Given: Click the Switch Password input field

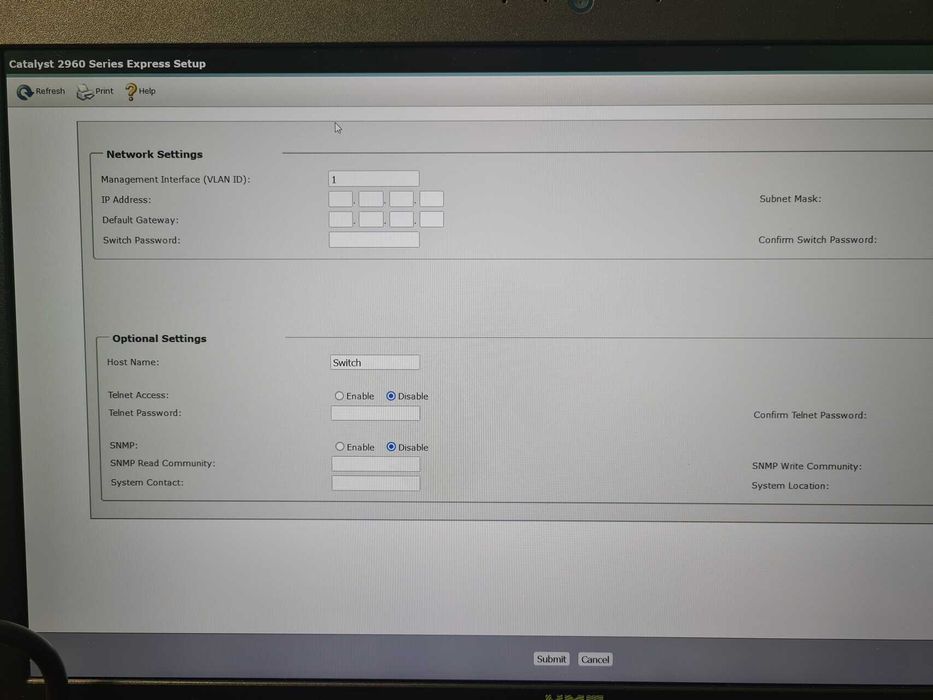Looking at the screenshot, I should [374, 239].
